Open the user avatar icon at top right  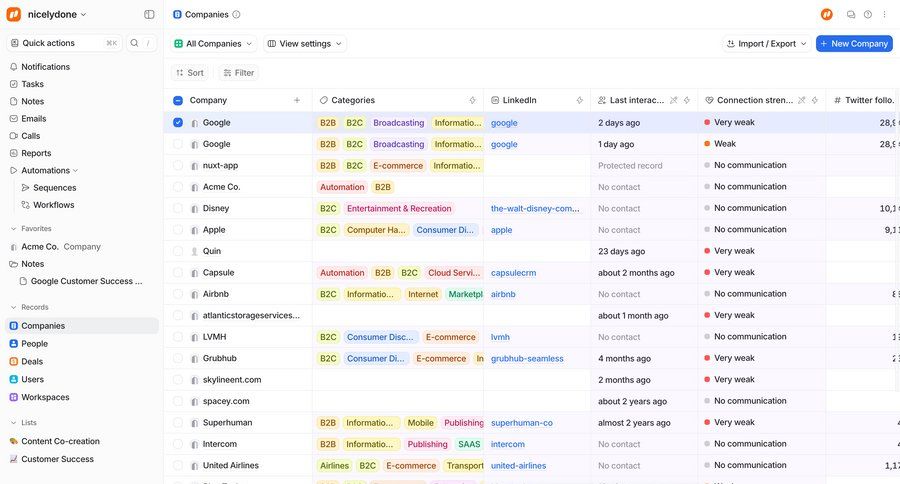827,14
